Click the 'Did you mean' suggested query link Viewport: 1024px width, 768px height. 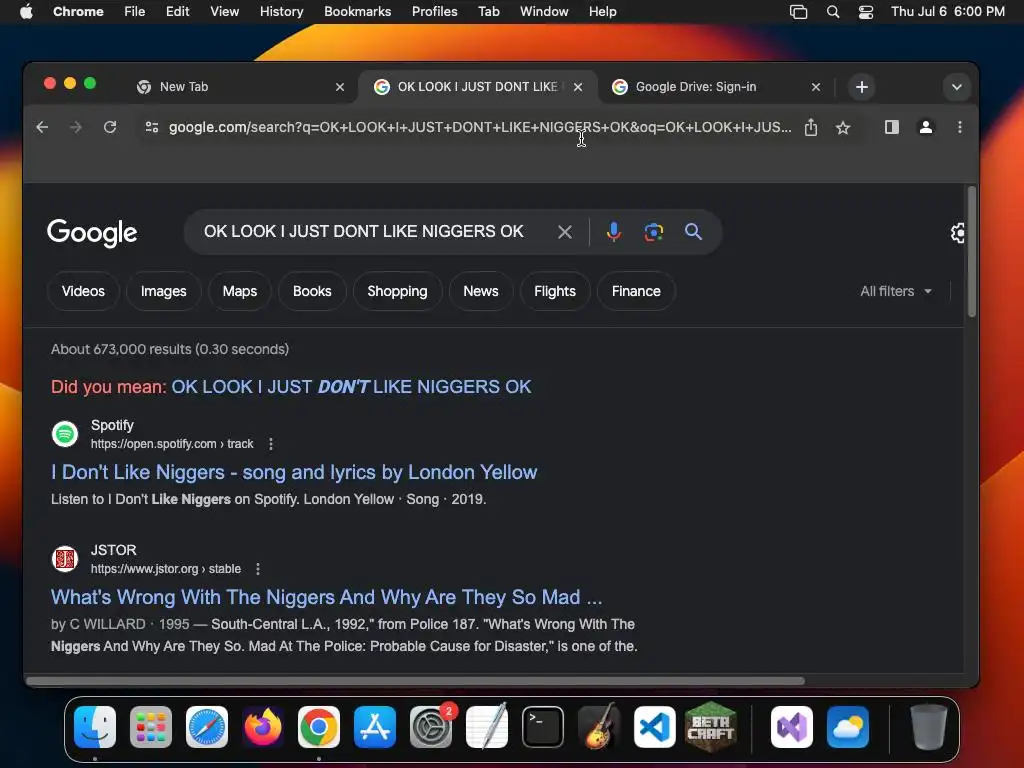tap(351, 387)
